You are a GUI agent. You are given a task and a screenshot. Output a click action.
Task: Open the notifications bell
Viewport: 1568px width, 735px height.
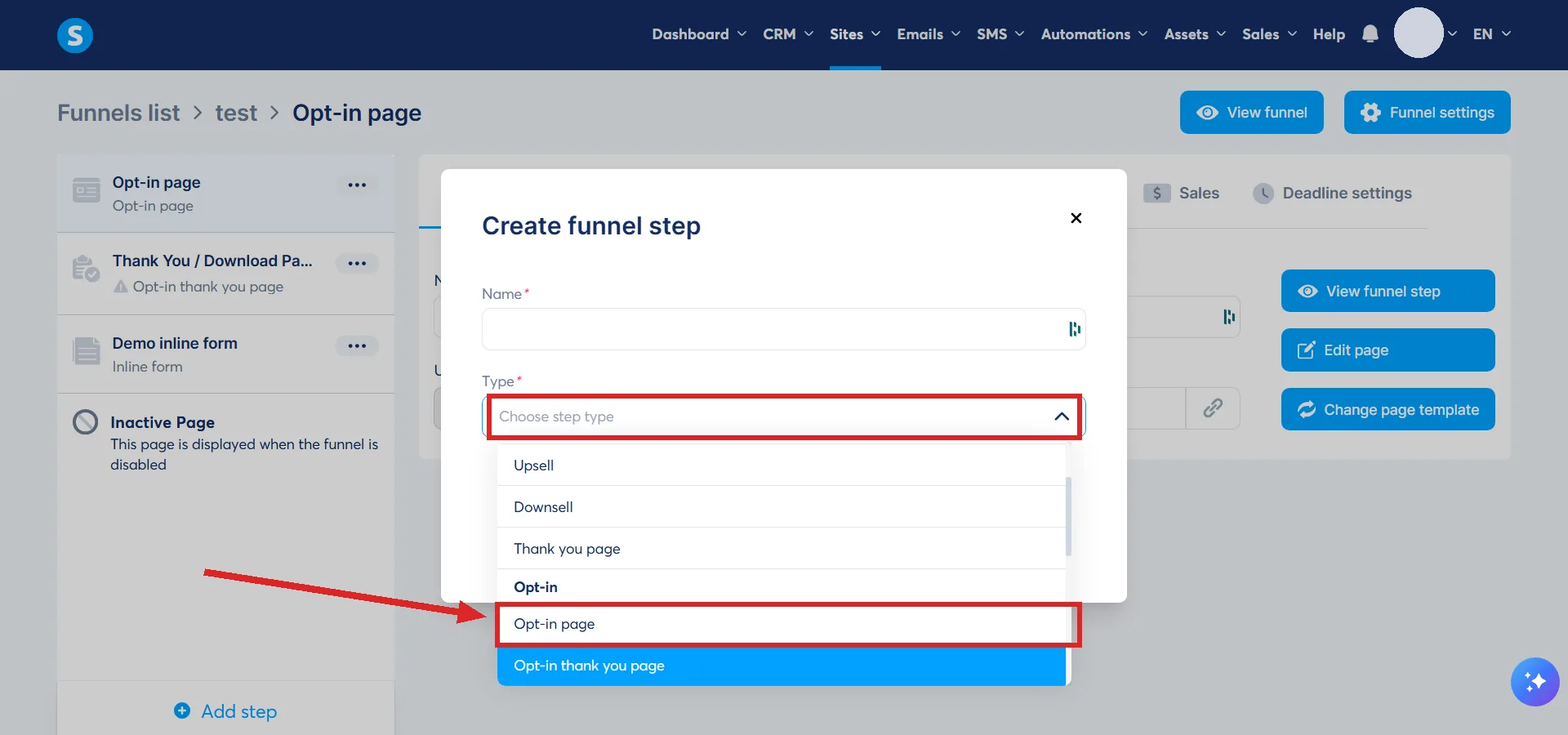pyautogui.click(x=1370, y=34)
